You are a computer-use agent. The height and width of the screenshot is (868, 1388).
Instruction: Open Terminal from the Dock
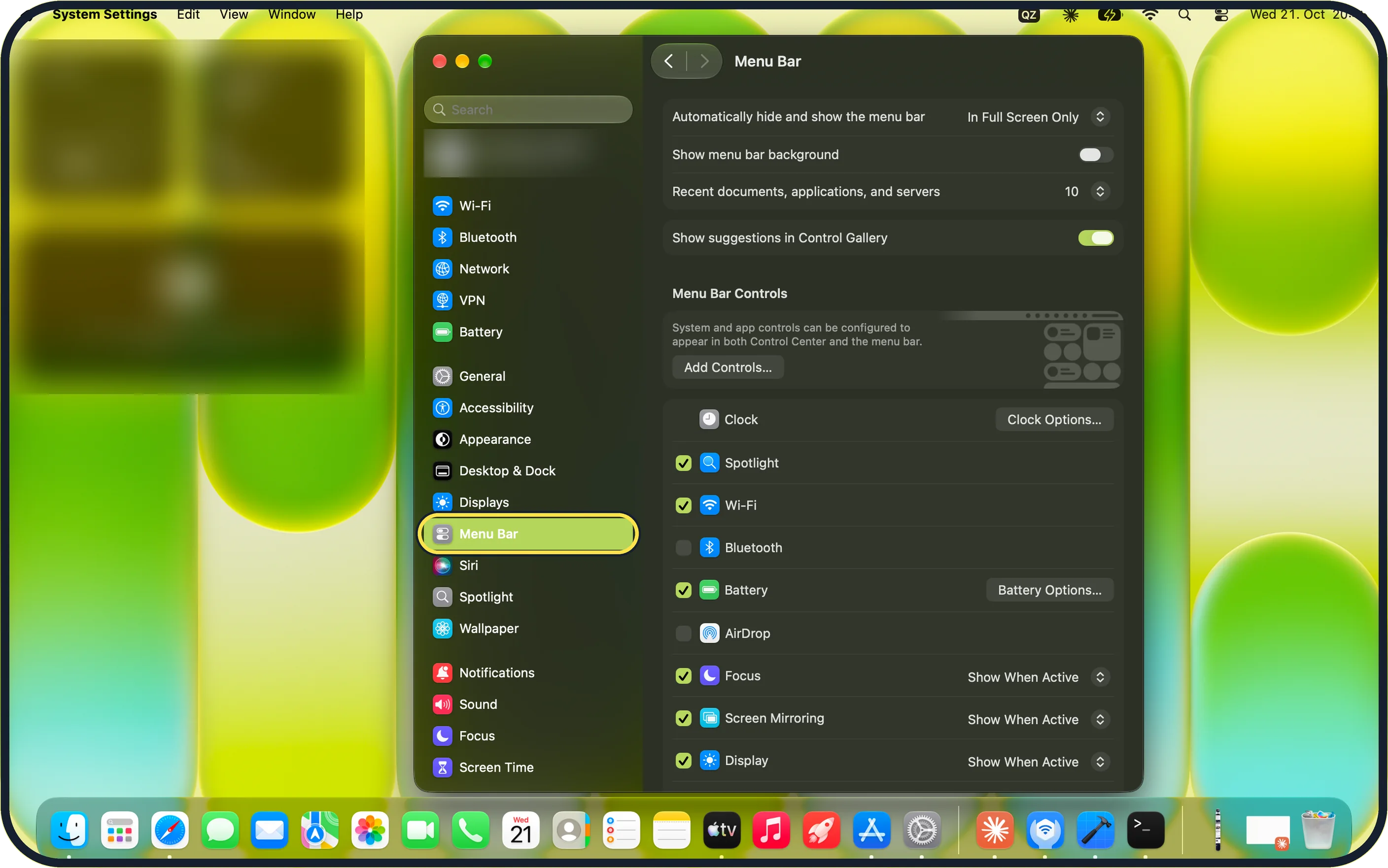coord(1145,830)
